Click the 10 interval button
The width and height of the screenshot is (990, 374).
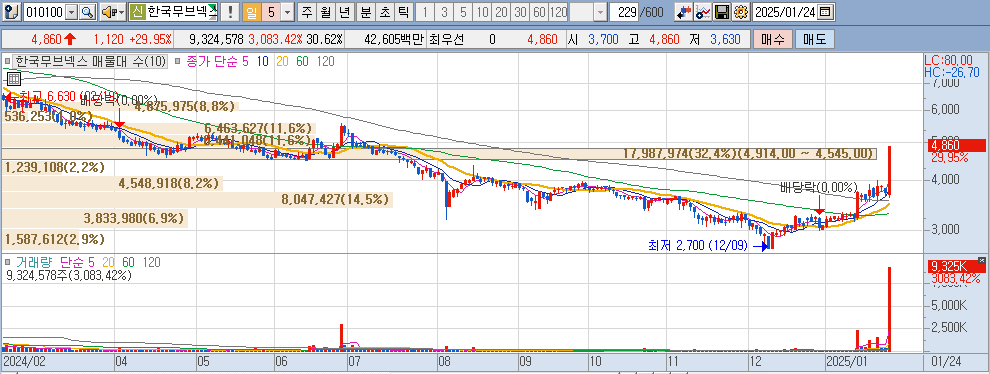click(x=483, y=11)
